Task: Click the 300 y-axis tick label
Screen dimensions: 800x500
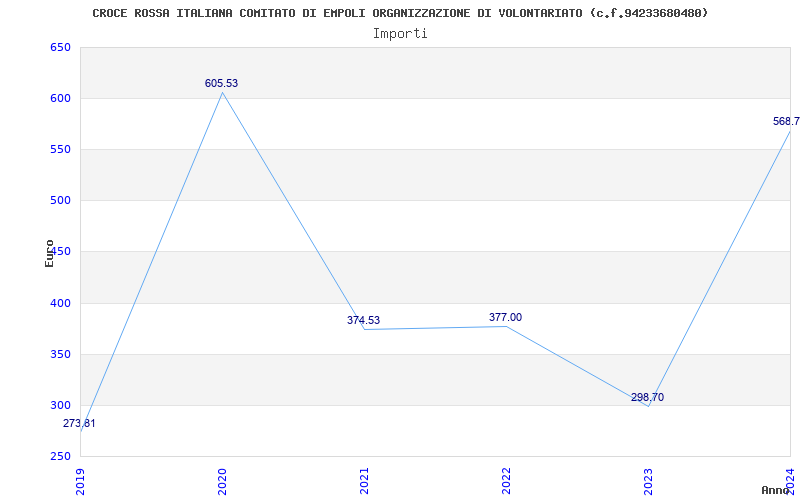Action: (60, 405)
